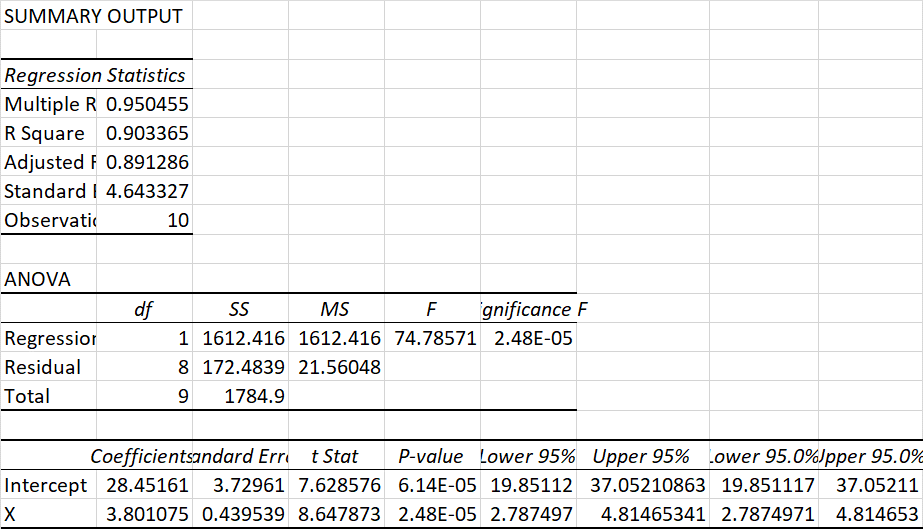This screenshot has width=923, height=529.
Task: Click the X variable row label
Action: click(x=10, y=515)
